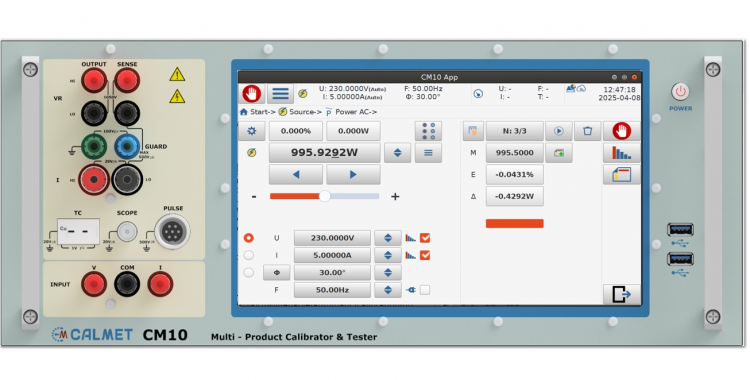Click the add-result icon beside 995.5000

(559, 153)
